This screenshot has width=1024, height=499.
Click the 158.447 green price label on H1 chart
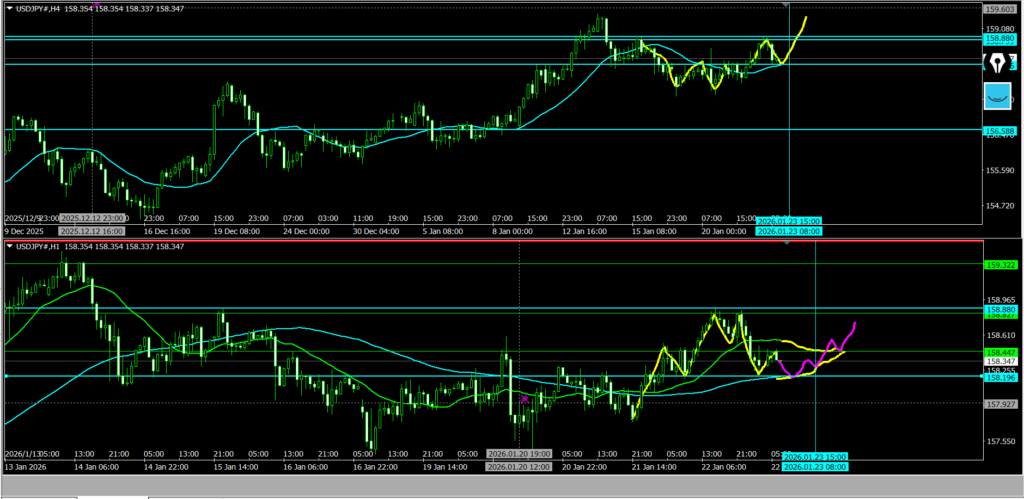pos(1000,353)
